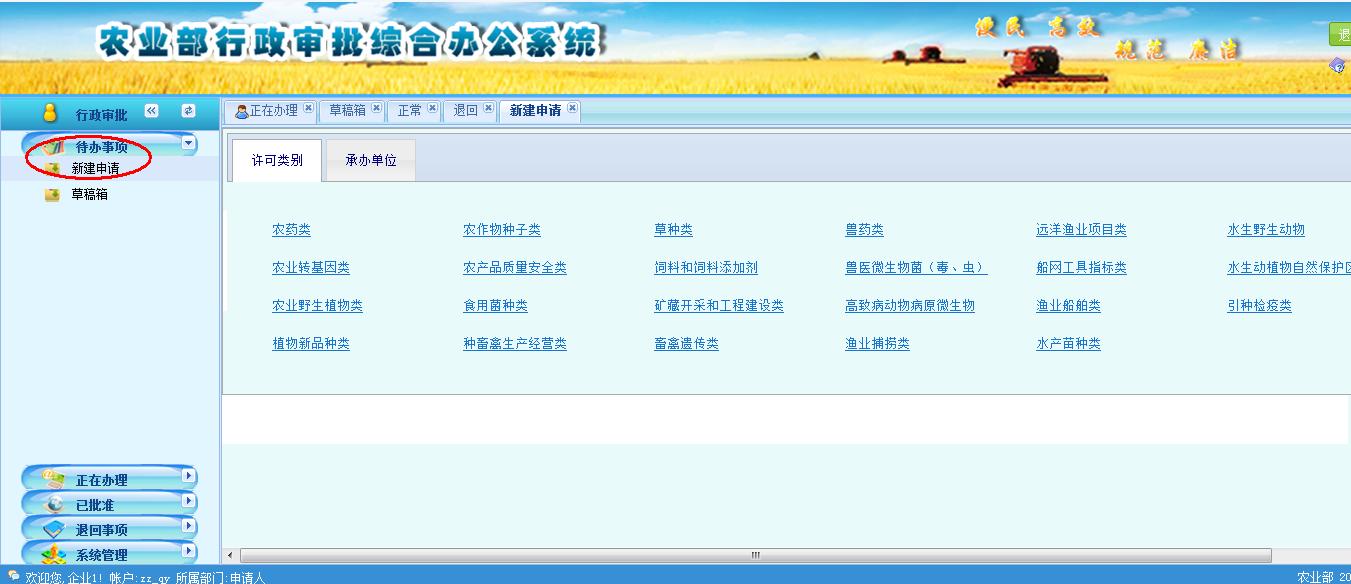Screen dimensions: 1351x584
Task: Switch to the 正常 tab
Action: point(409,111)
